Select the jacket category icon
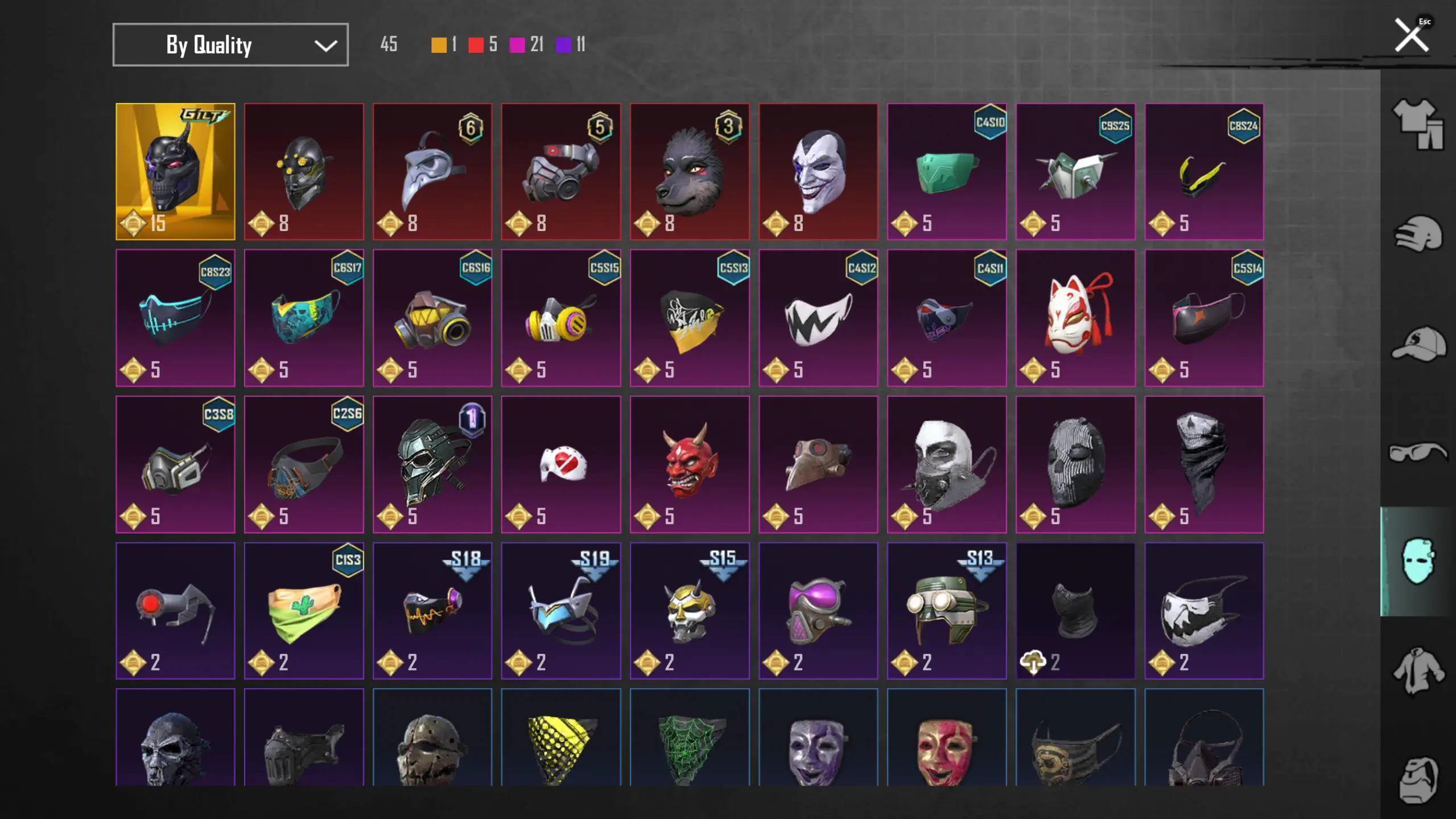 coord(1417,670)
